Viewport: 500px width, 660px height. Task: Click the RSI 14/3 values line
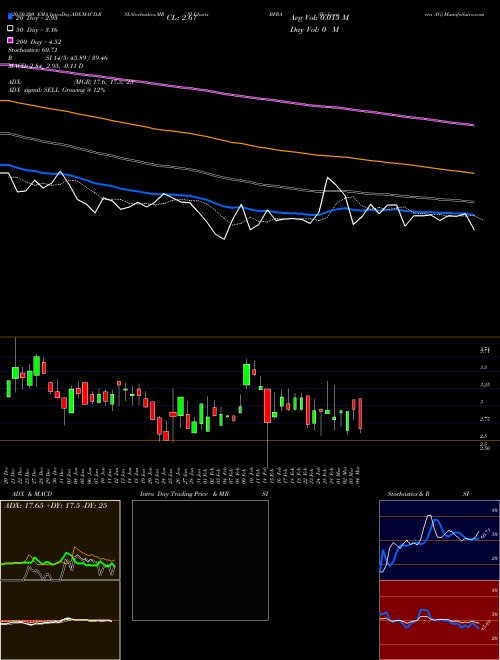(58, 58)
